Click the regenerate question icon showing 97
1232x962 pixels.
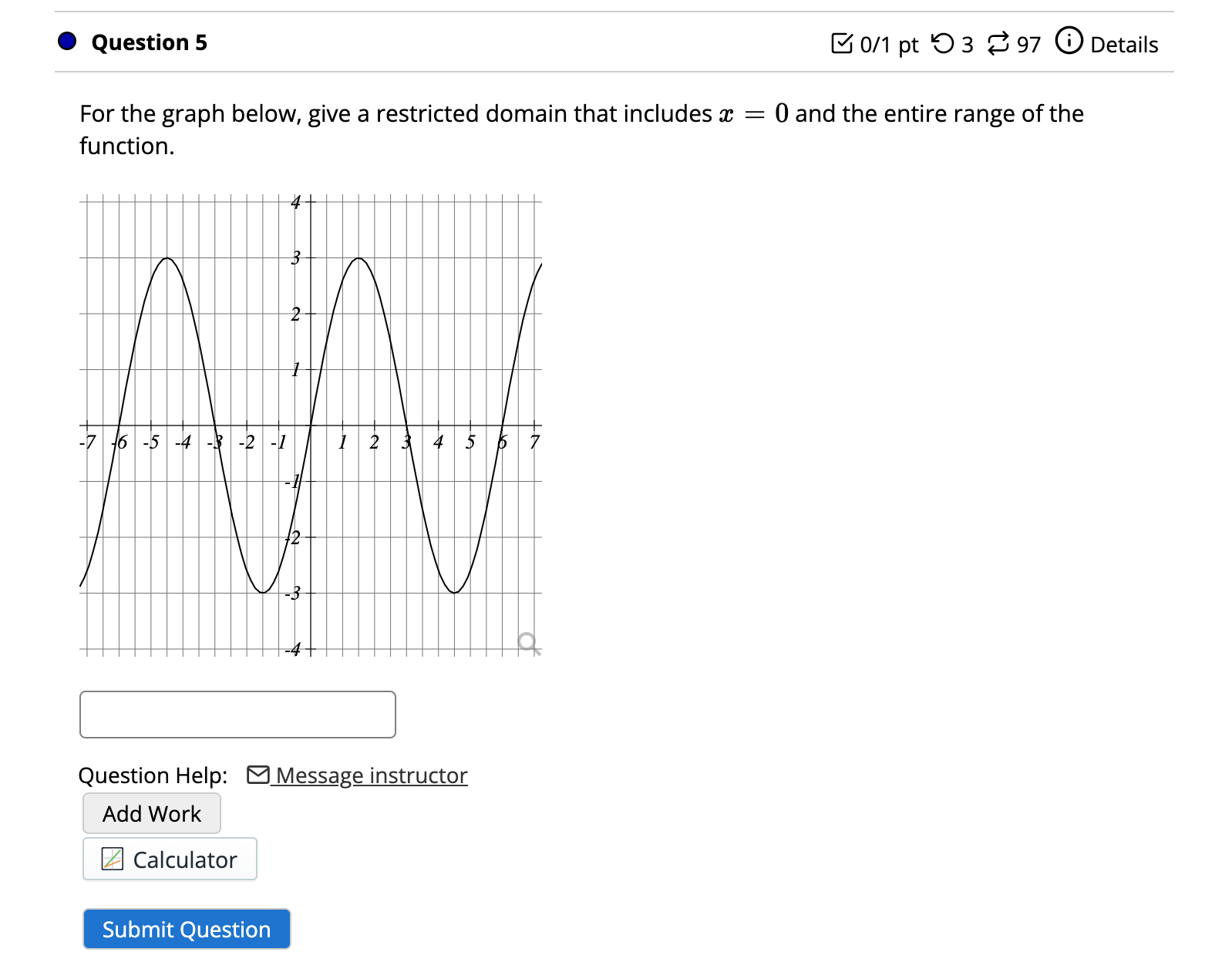click(x=999, y=44)
